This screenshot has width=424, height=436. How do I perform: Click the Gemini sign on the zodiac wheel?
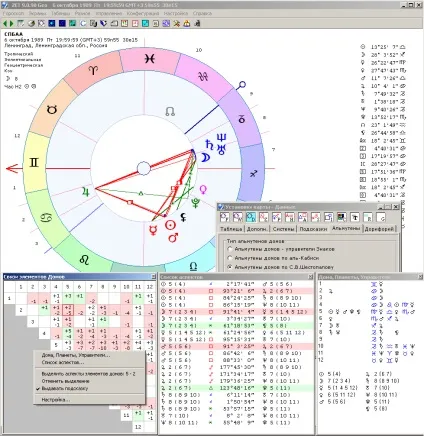[x=34, y=163]
